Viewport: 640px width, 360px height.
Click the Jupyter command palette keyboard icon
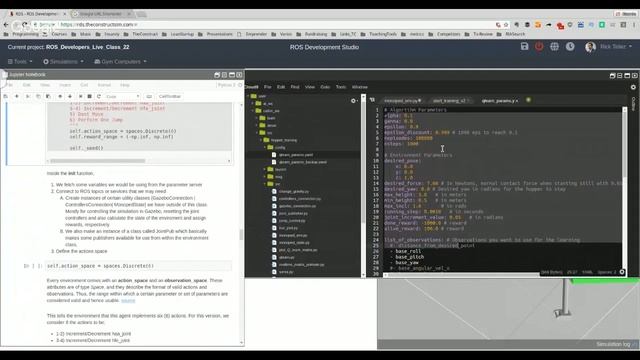[149, 96]
